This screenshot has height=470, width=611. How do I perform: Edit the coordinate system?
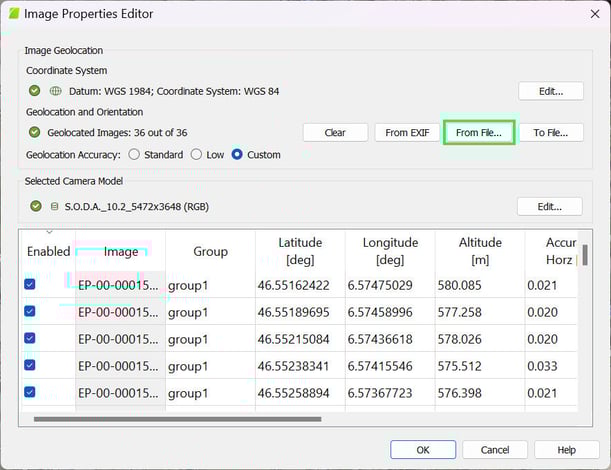(551, 91)
